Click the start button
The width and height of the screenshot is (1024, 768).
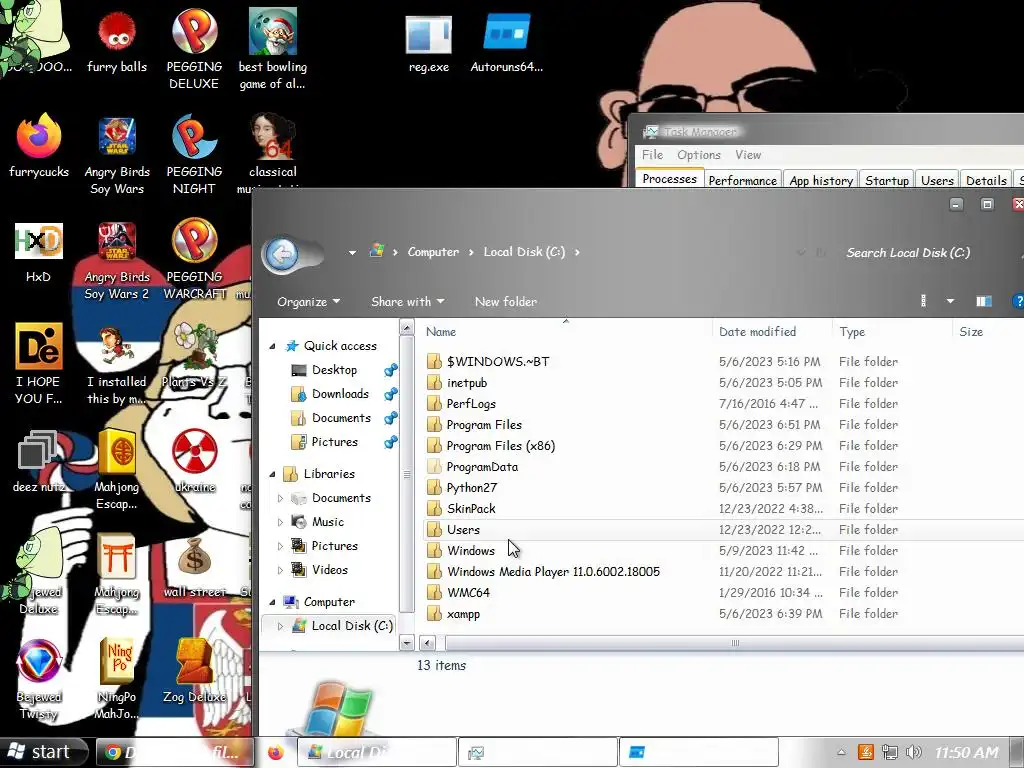coord(43,752)
